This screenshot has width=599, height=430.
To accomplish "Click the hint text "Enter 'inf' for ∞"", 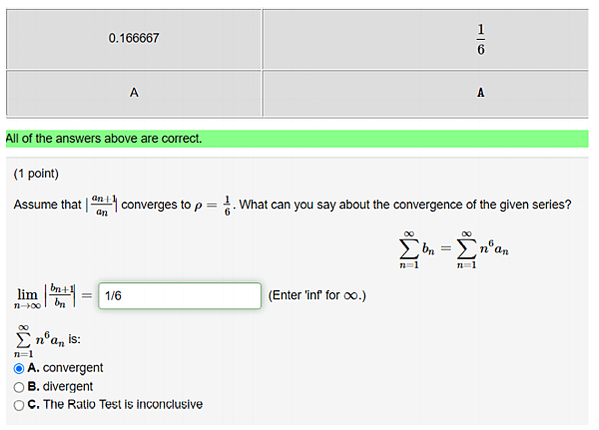I will click(x=317, y=296).
